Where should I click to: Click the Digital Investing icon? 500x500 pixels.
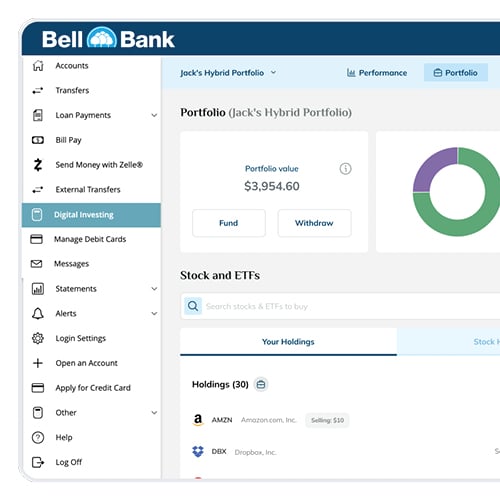(x=37, y=215)
